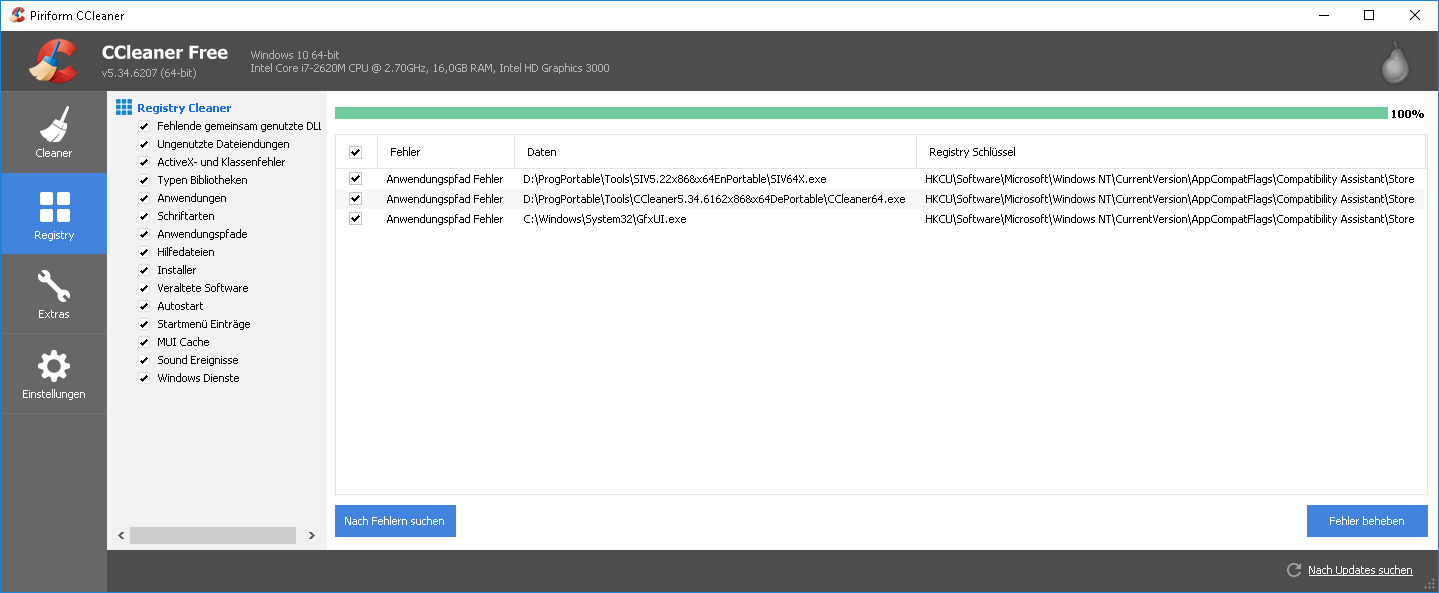Click Nach Fehlern suchen button
Screen dimensions: 1439x593
pos(395,521)
